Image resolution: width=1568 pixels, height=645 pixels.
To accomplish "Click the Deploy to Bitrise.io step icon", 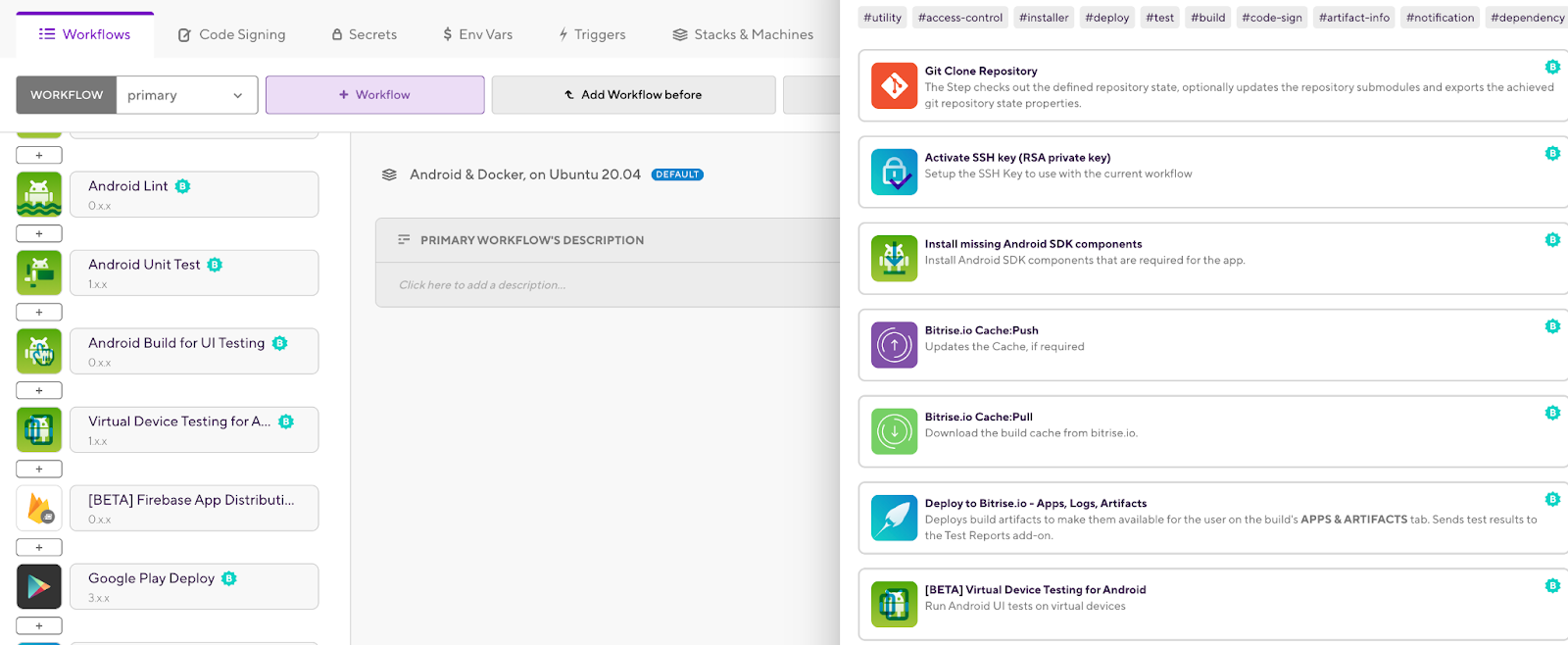I will [894, 518].
